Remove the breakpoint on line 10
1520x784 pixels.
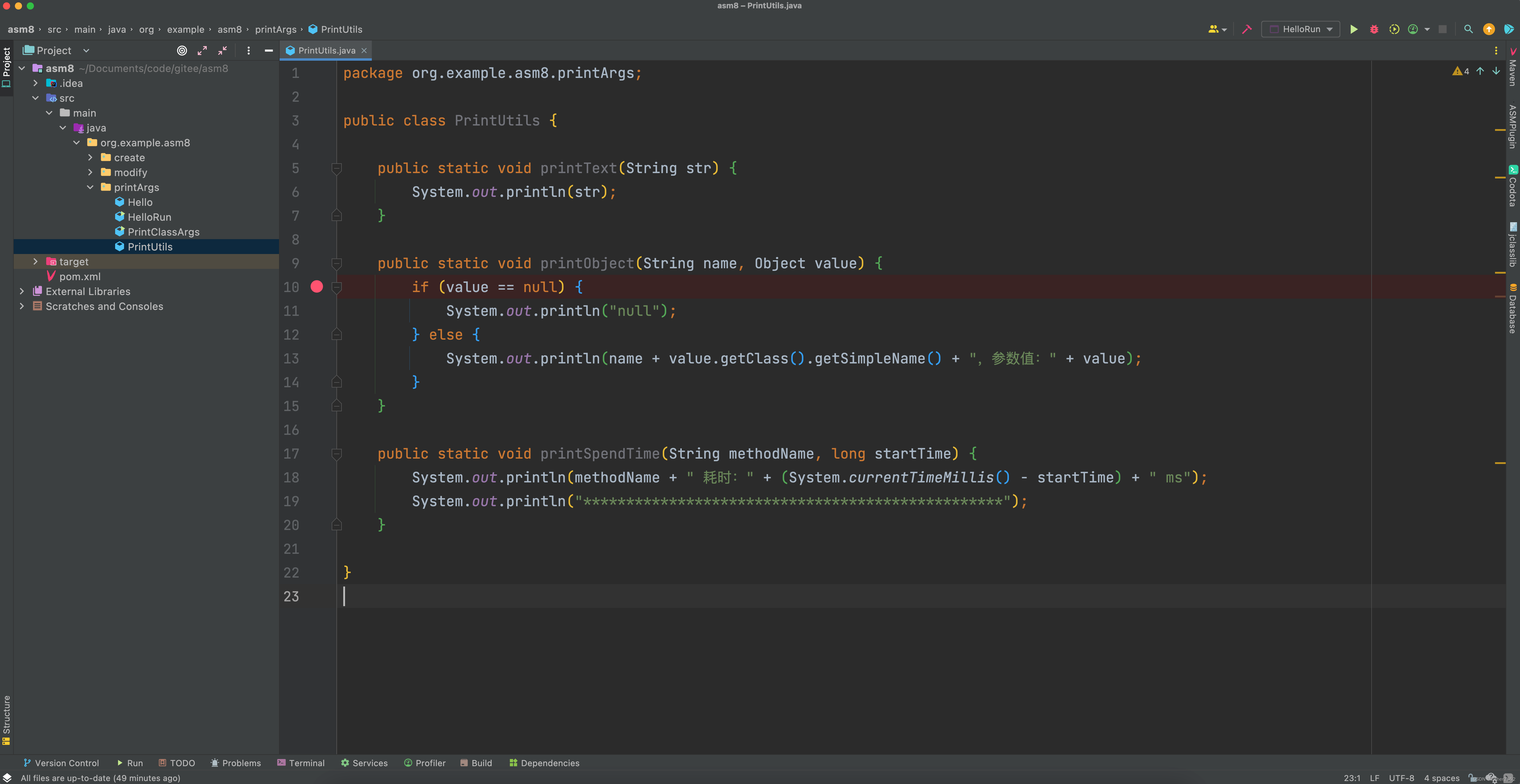317,287
